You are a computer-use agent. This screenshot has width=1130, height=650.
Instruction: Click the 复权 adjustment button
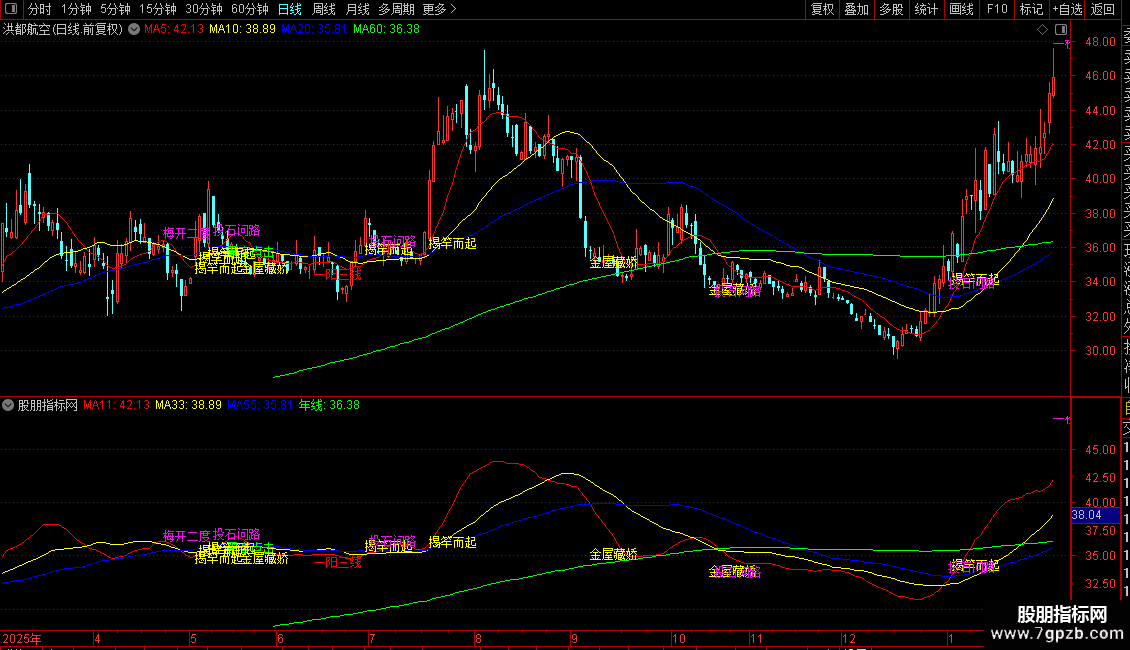(822, 9)
